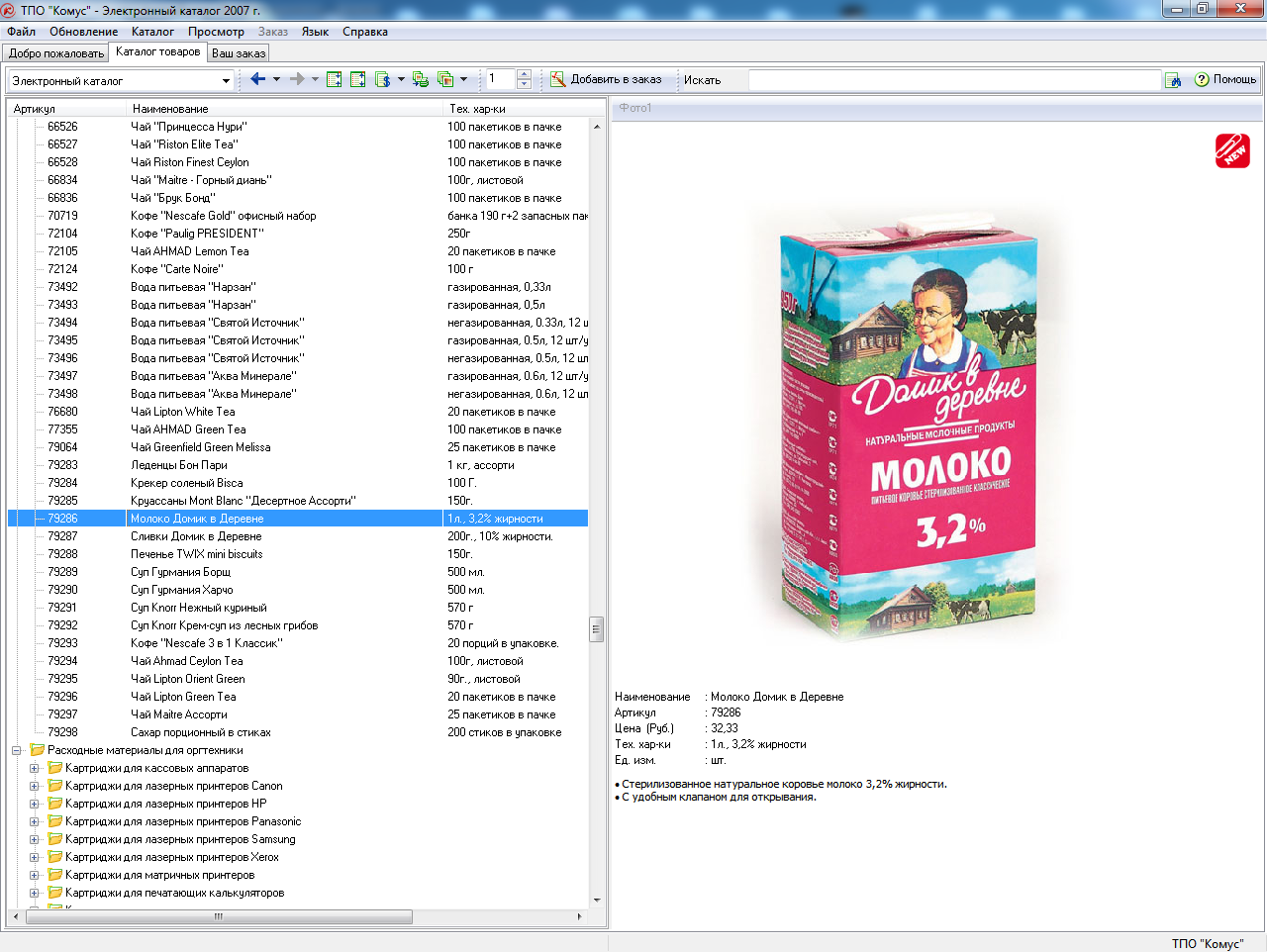
Task: Click folder icon beside Картриджи для лазерных принтеров Samsung
Action: [55, 839]
